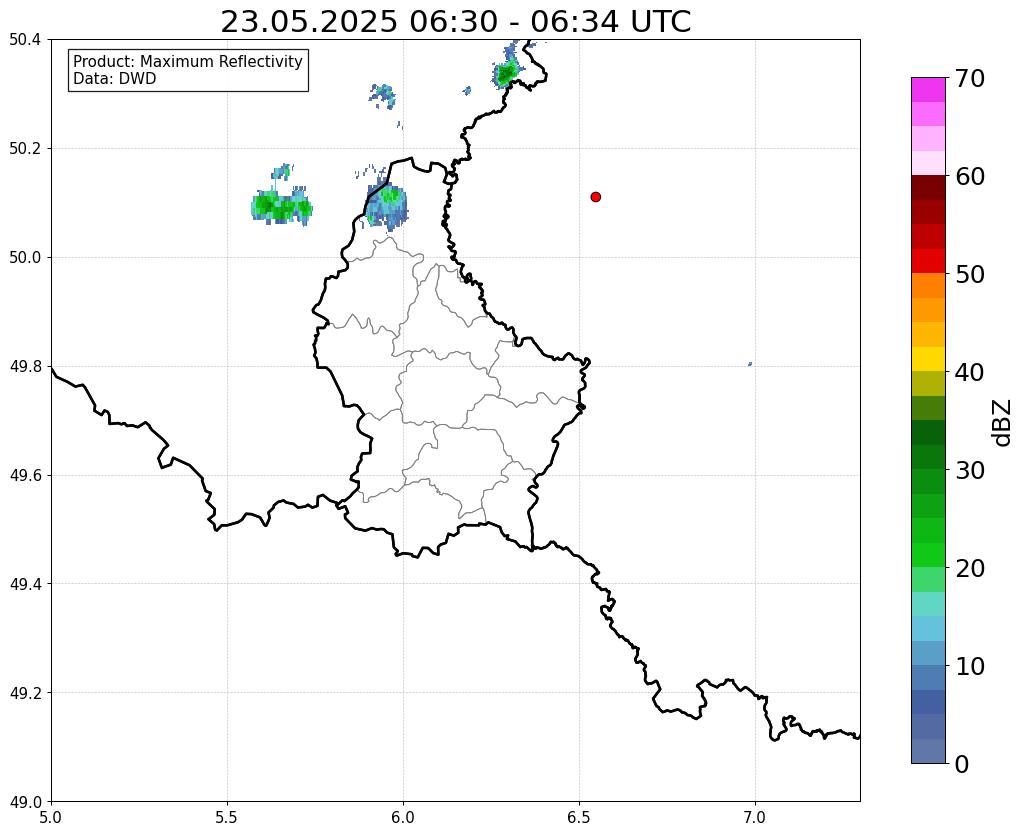The width and height of the screenshot is (1023, 834).
Task: Click the 49.4 latitude axis label
Action: click(x=25, y=584)
